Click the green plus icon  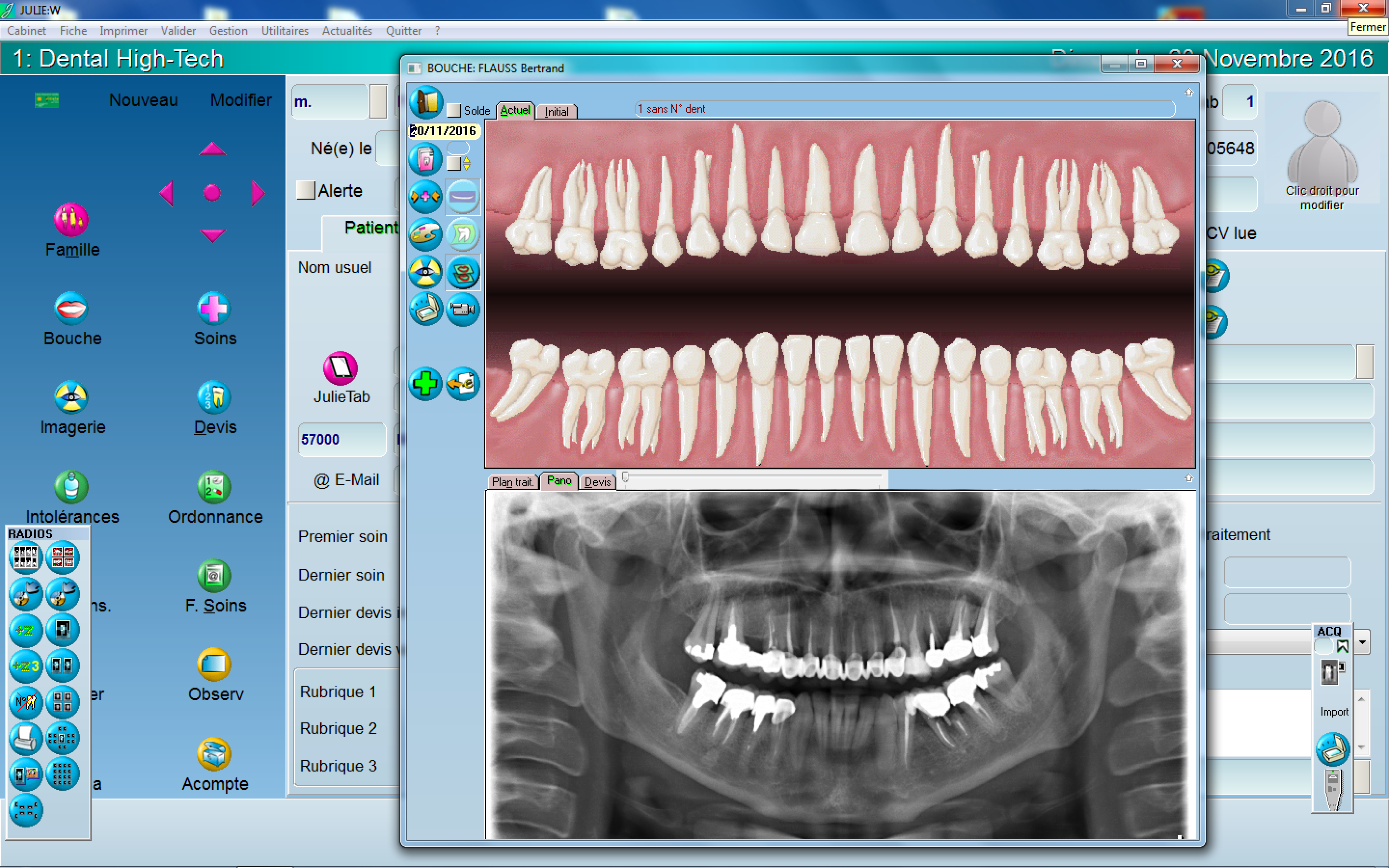pos(425,383)
